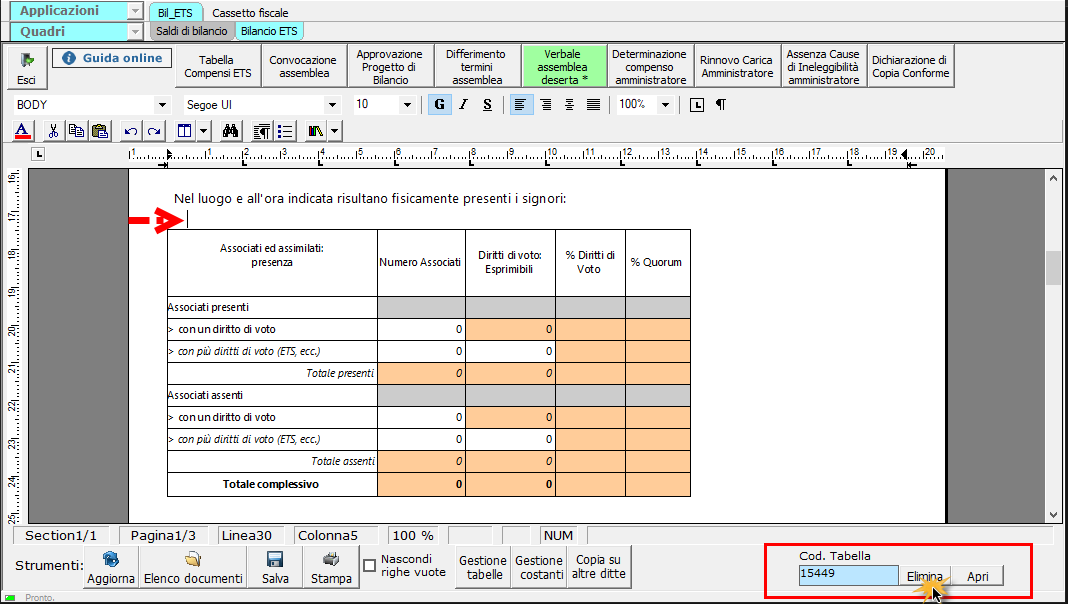Image resolution: width=1068 pixels, height=604 pixels.
Task: Print using the Stampa button
Action: [x=331, y=567]
